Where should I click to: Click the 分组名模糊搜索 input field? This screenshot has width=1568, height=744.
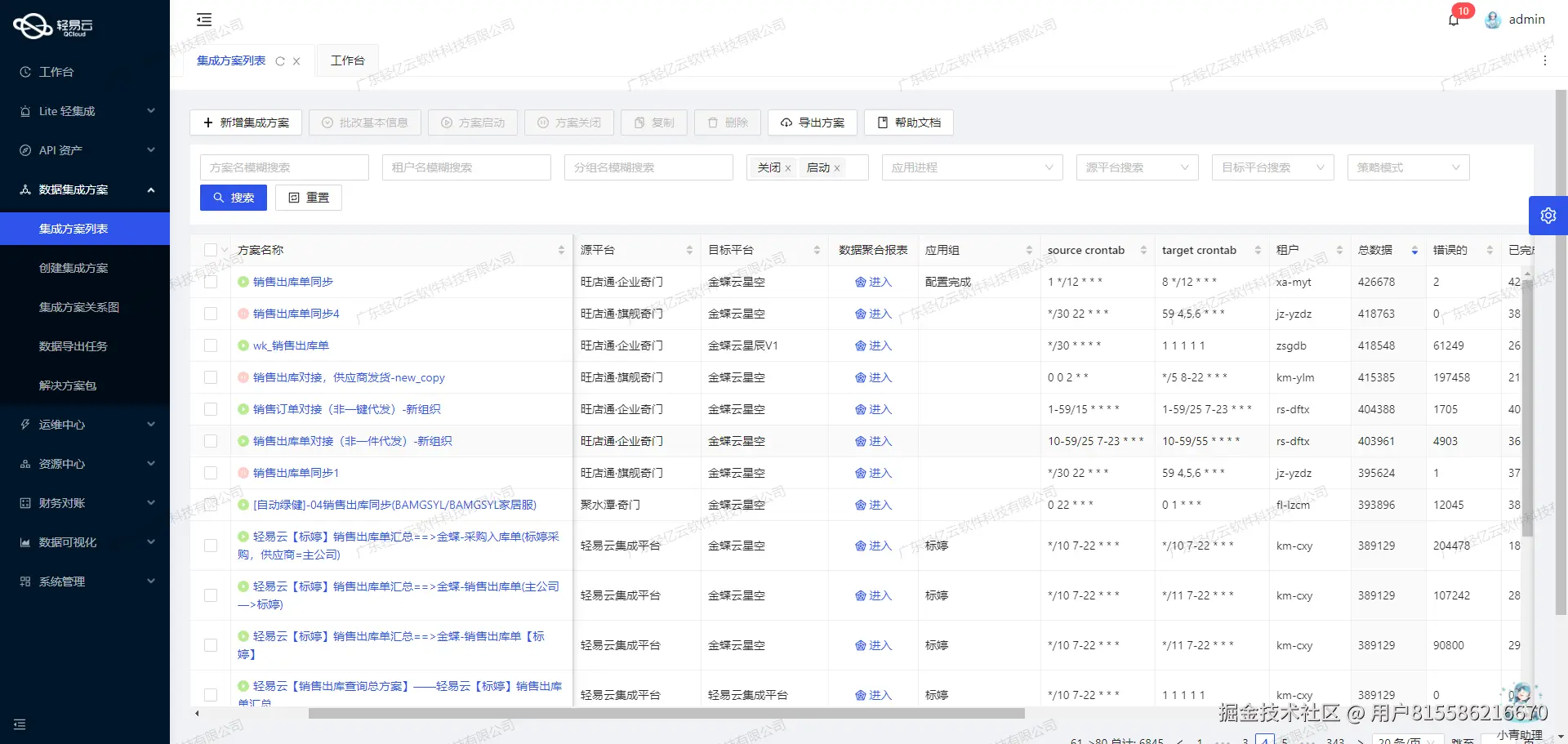coord(648,167)
